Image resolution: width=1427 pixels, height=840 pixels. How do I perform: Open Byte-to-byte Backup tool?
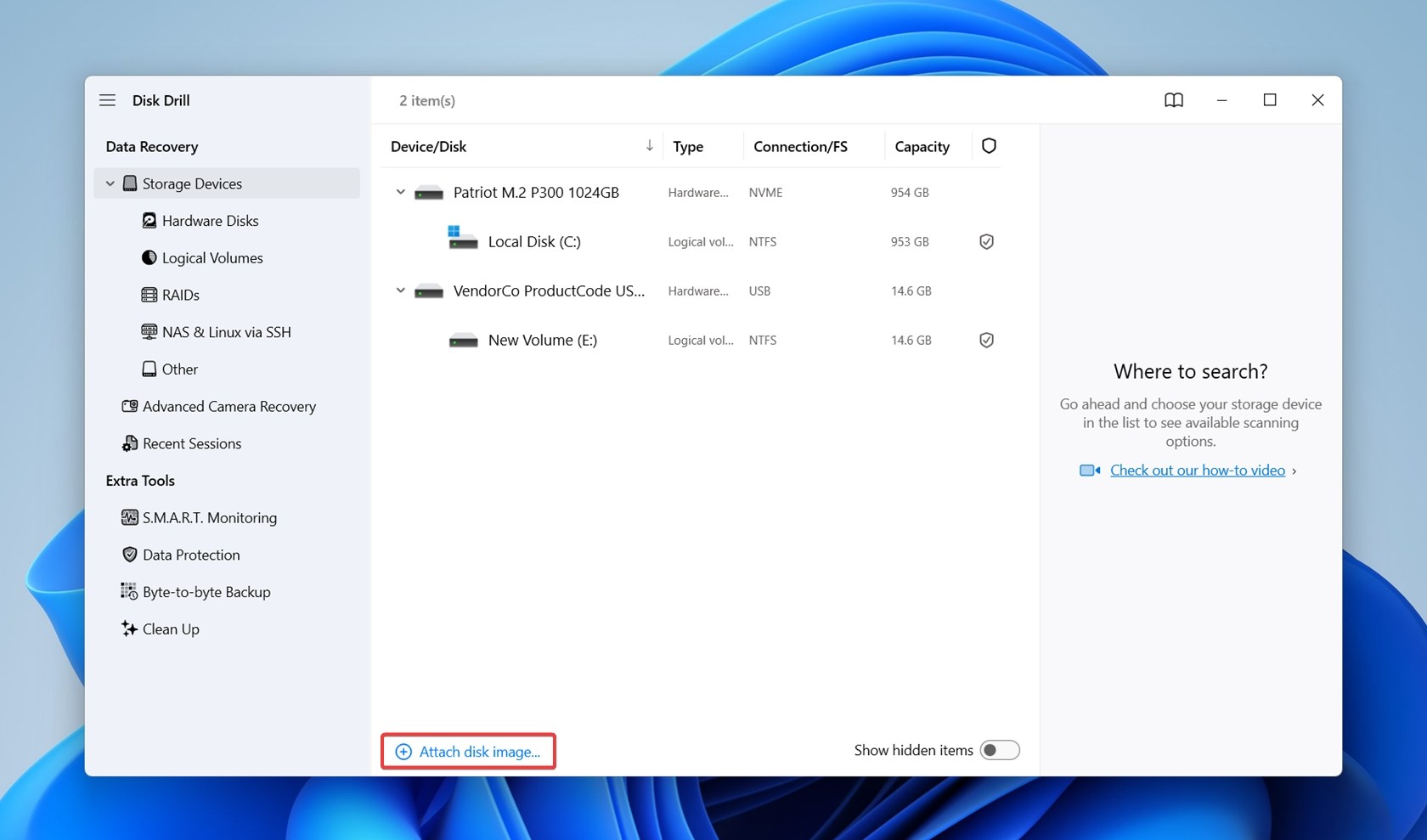[x=206, y=591]
